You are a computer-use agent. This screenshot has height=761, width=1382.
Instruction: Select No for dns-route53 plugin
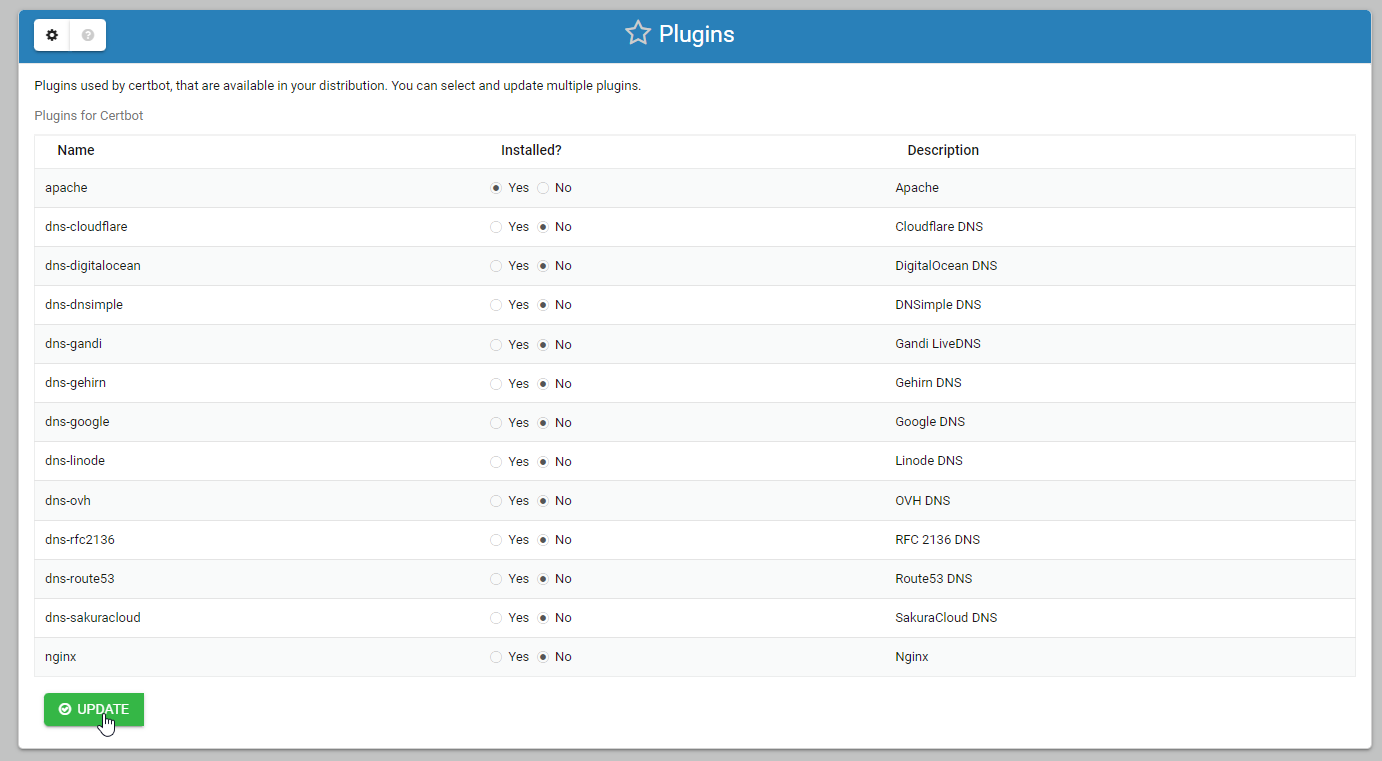point(543,579)
